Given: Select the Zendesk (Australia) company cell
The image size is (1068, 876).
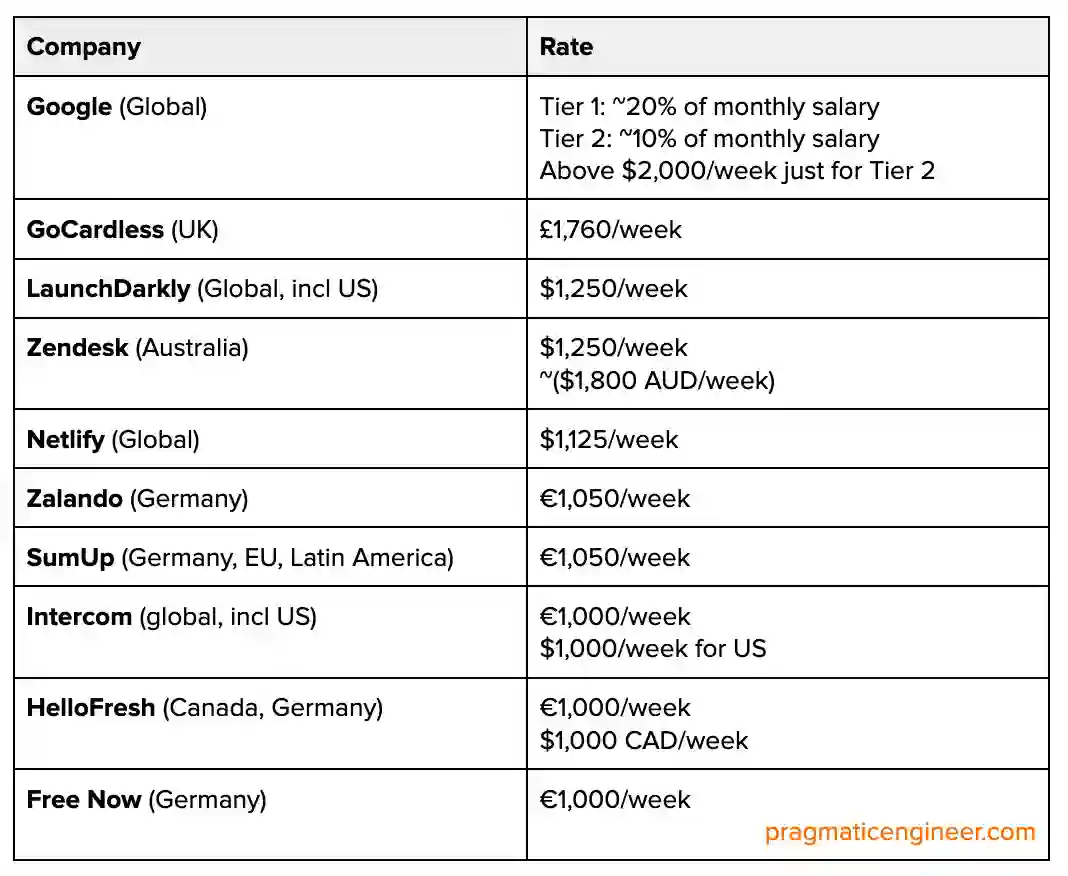Looking at the screenshot, I should point(137,348).
